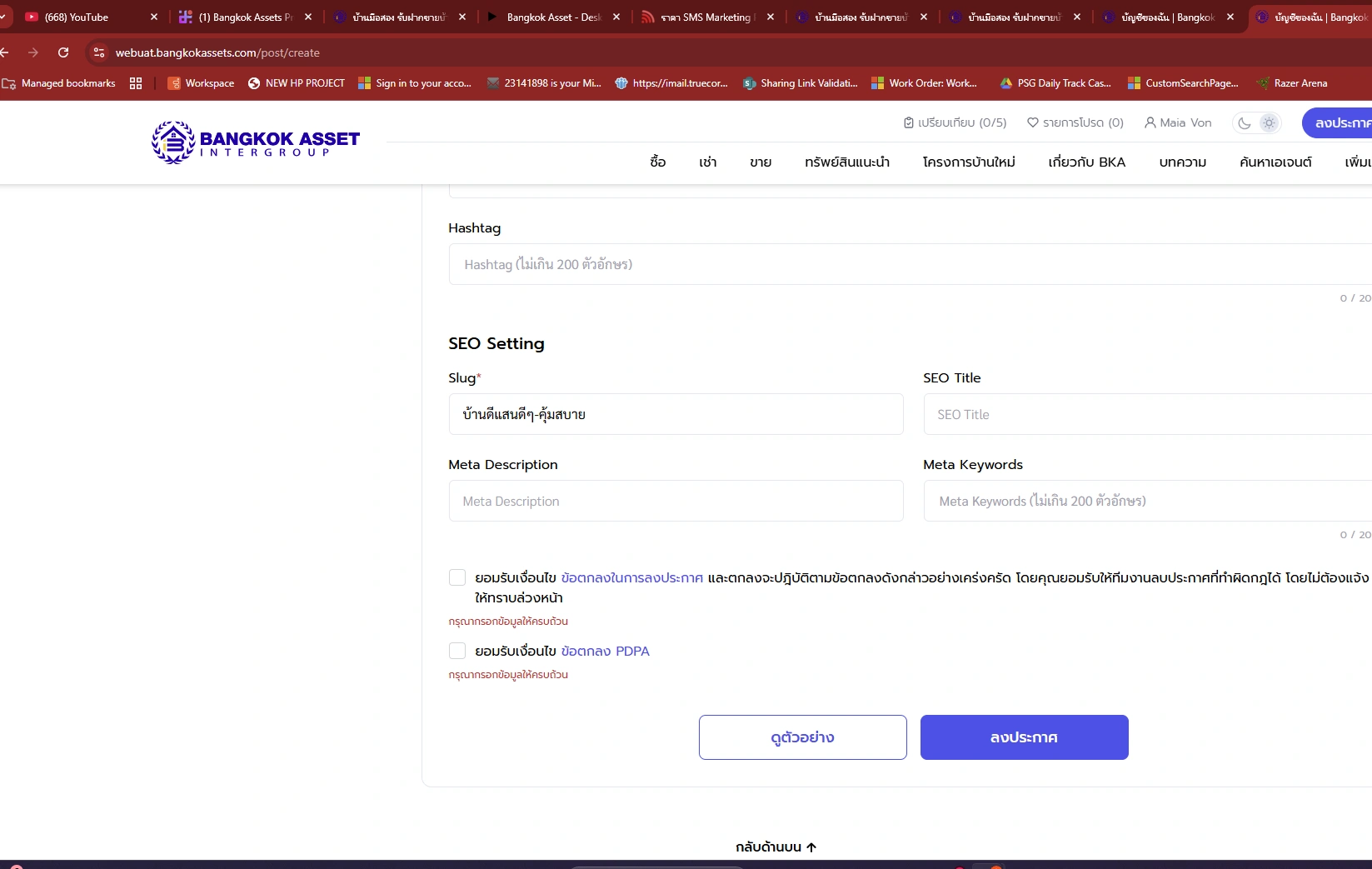Click the SEO Title input field
The width and height of the screenshot is (1372, 869).
(1147, 414)
